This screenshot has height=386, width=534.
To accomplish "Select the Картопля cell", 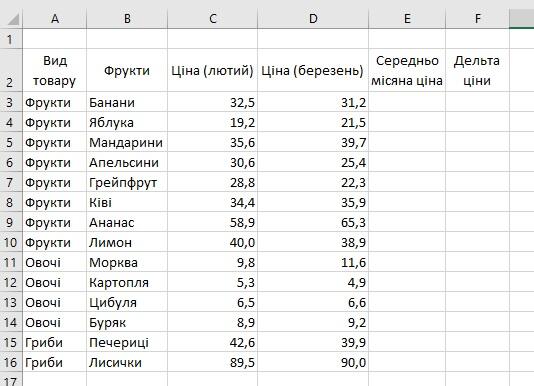I will pyautogui.click(x=127, y=282).
